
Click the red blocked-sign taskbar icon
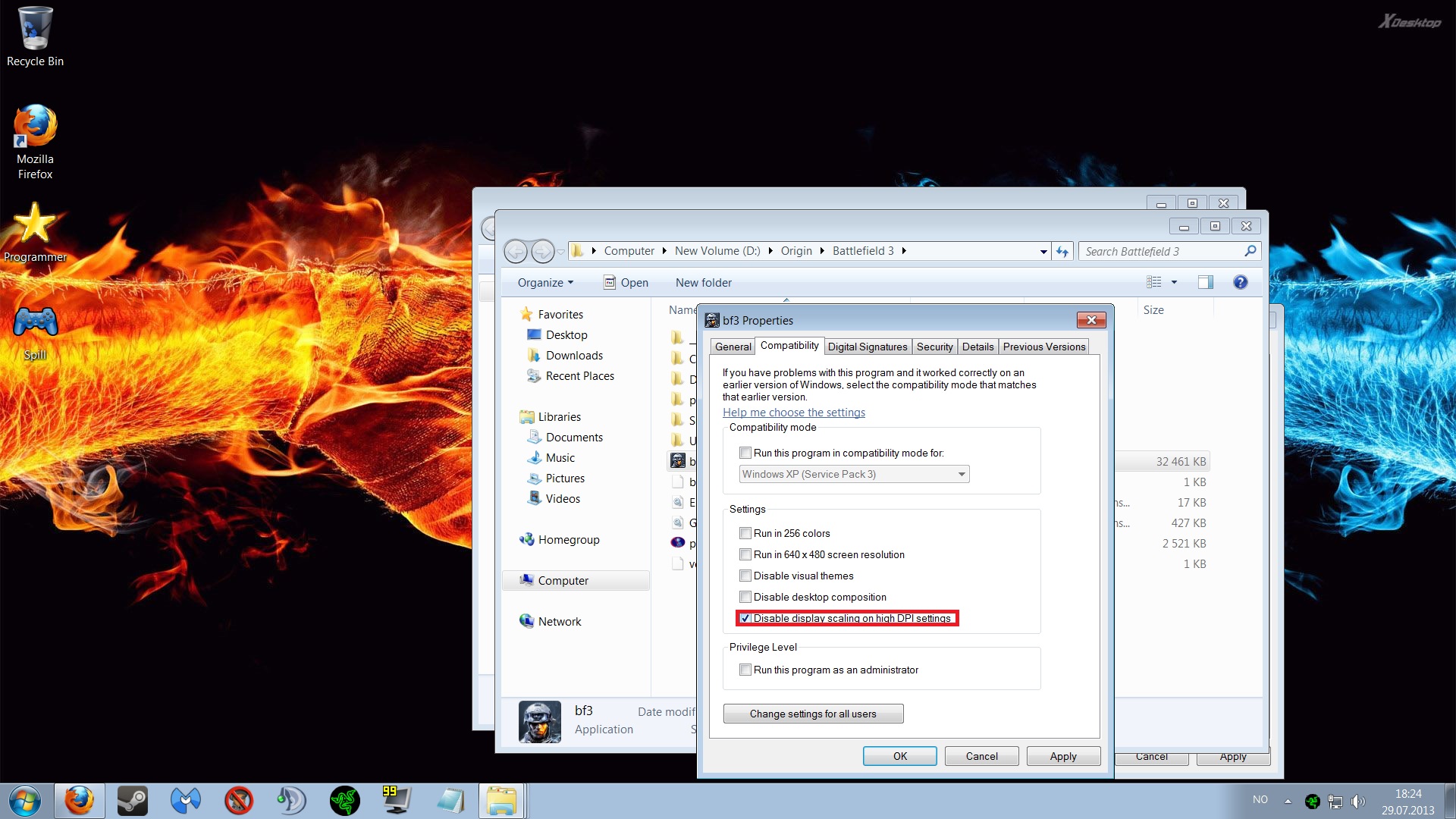coord(239,801)
